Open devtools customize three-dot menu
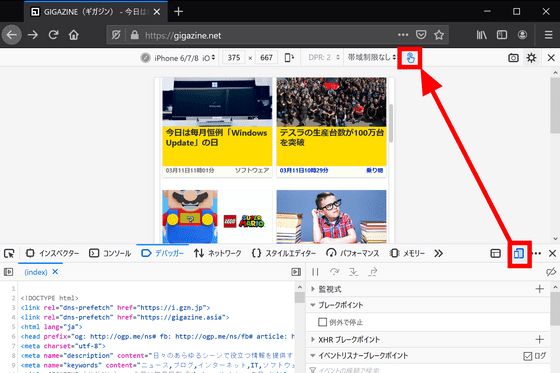 [536, 253]
